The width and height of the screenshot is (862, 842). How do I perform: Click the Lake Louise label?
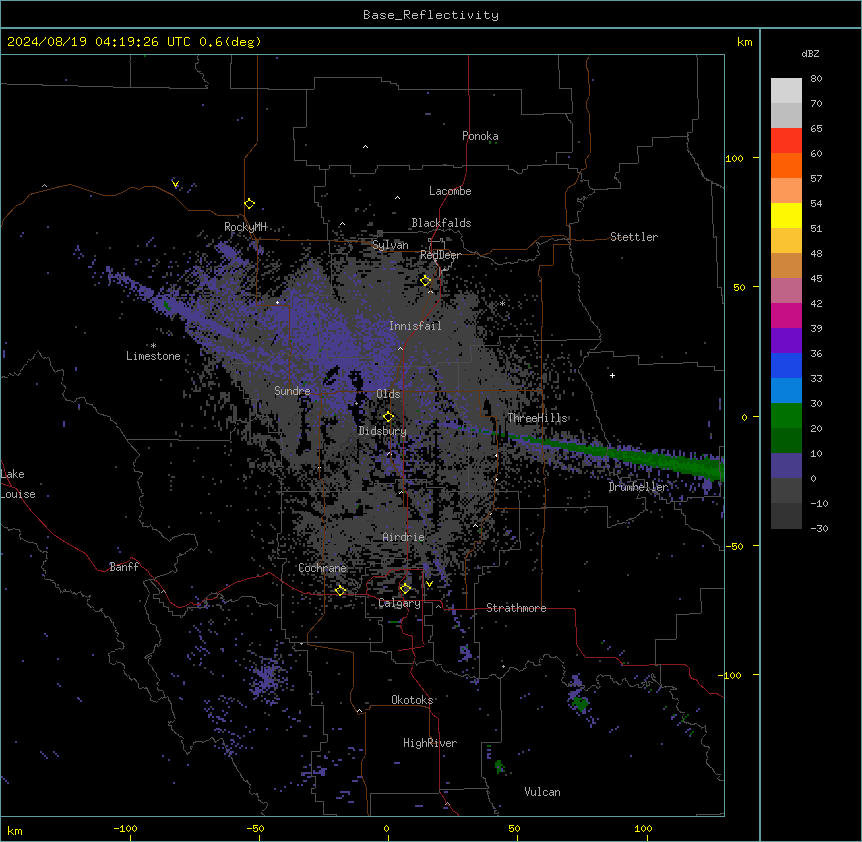[18, 484]
